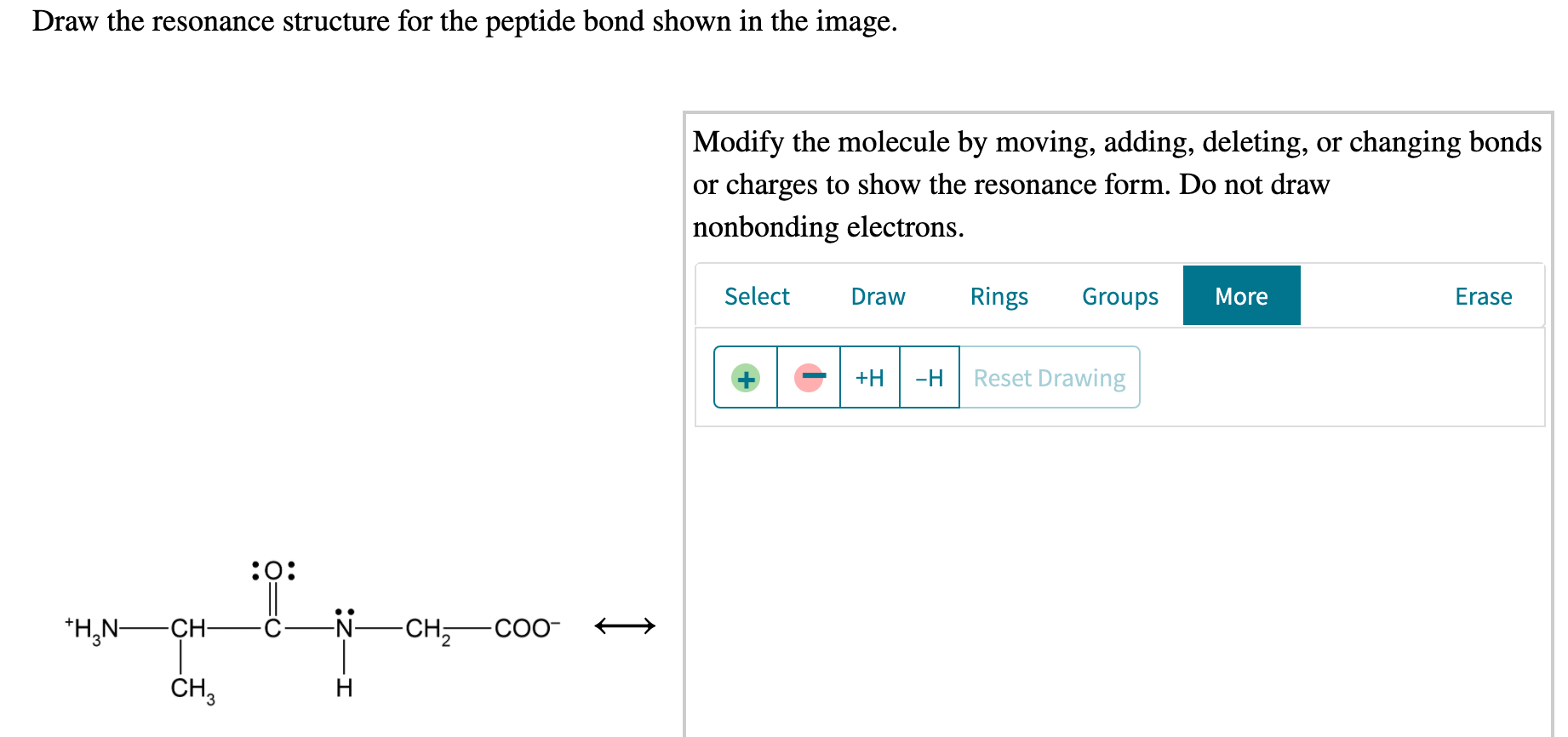
Task: Open the Draw tab
Action: pyautogui.click(x=878, y=295)
